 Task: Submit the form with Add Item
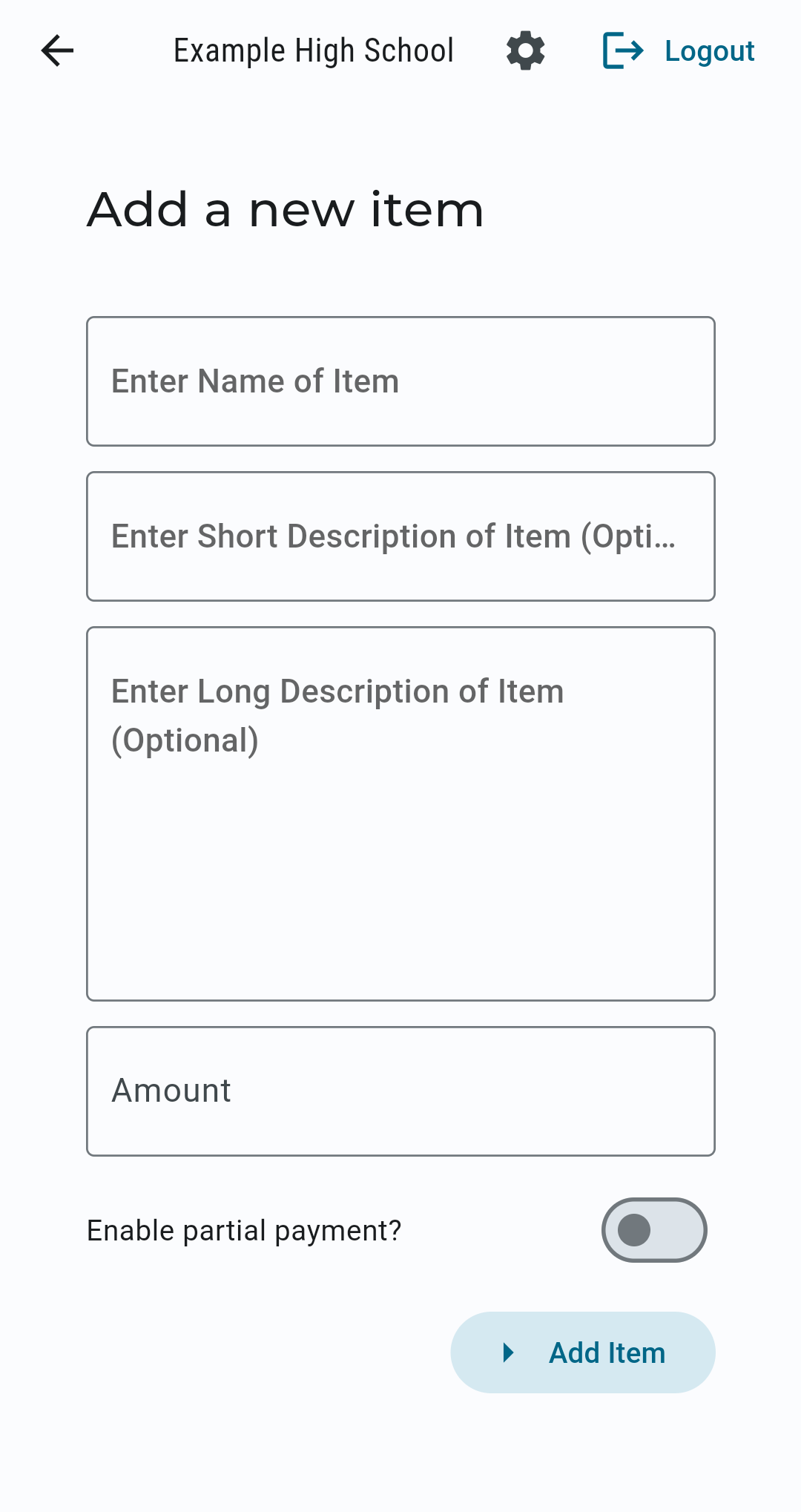(x=583, y=1352)
